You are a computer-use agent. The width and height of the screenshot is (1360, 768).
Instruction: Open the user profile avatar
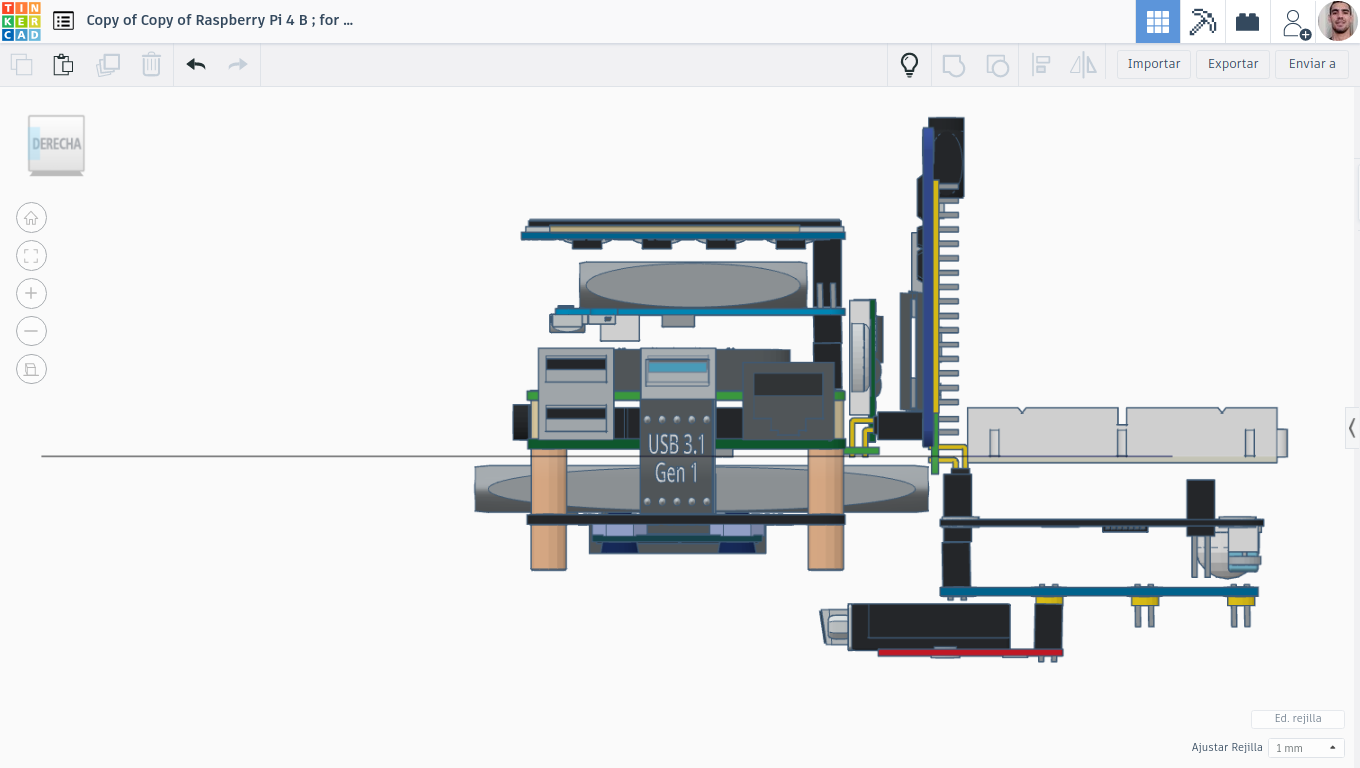pos(1338,21)
